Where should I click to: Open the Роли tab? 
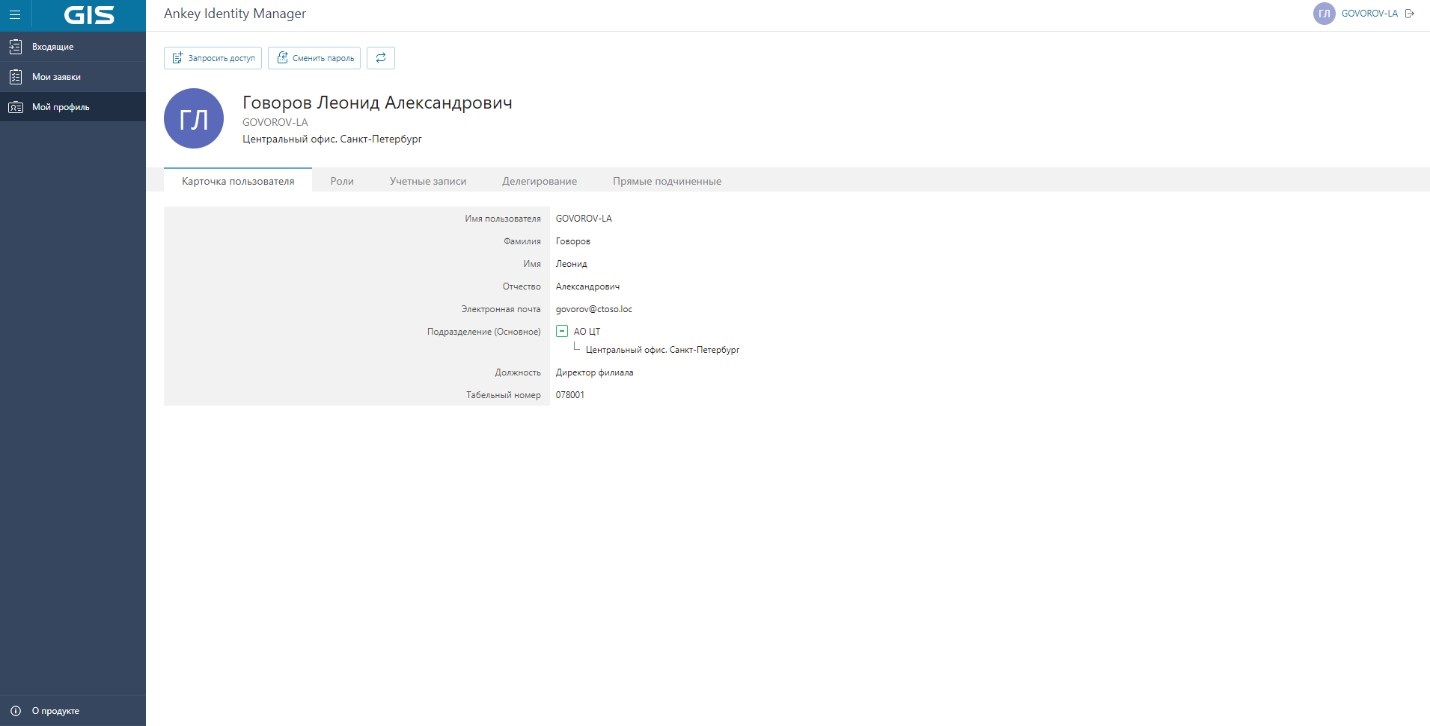point(342,181)
